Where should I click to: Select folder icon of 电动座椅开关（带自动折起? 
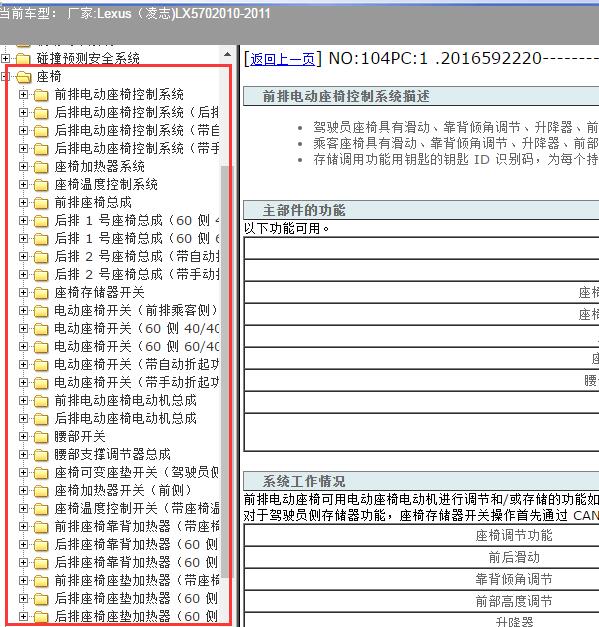point(41,365)
